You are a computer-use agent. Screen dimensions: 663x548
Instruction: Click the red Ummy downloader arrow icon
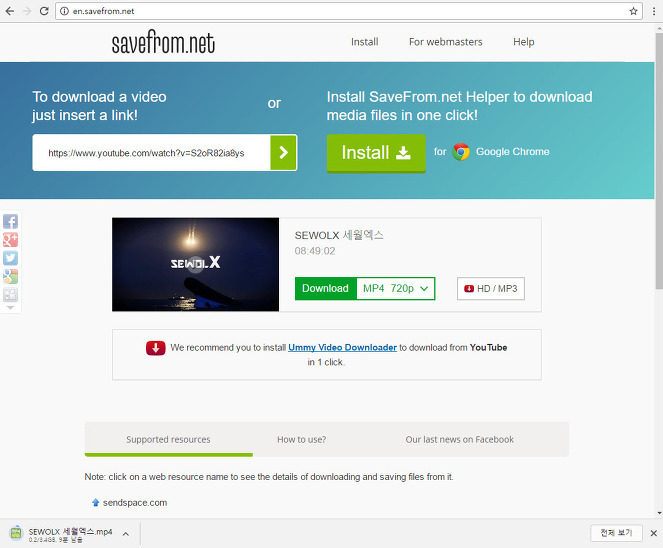coord(156,348)
